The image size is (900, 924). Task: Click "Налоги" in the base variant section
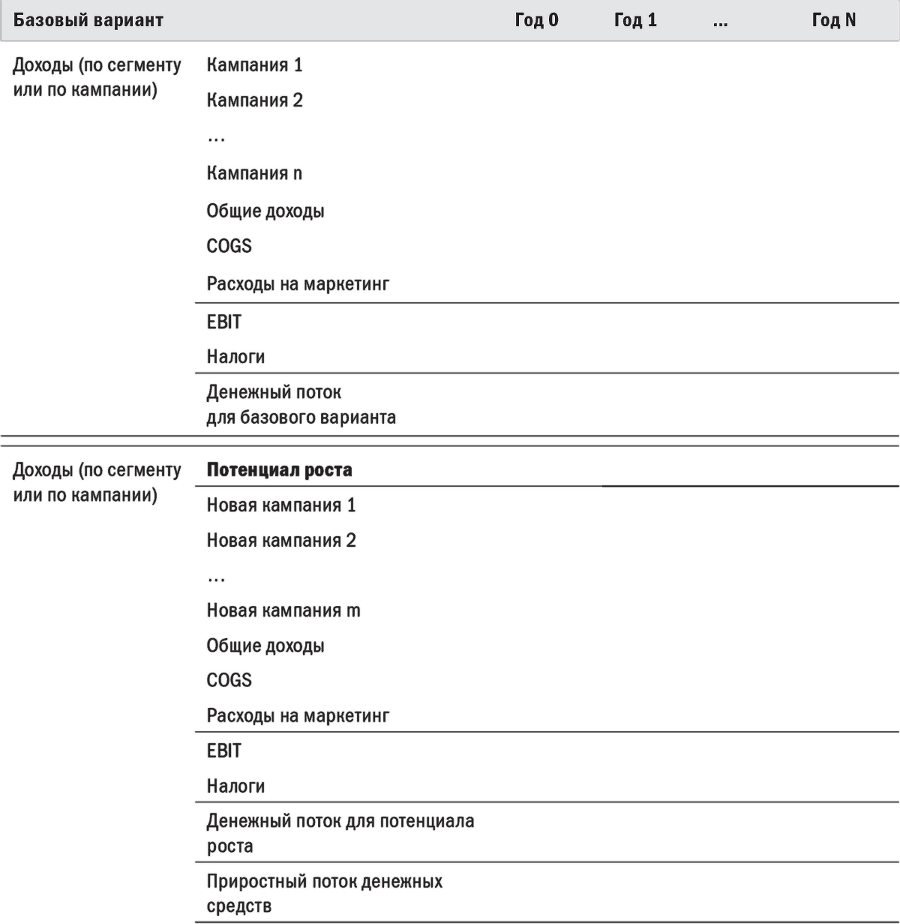point(235,357)
